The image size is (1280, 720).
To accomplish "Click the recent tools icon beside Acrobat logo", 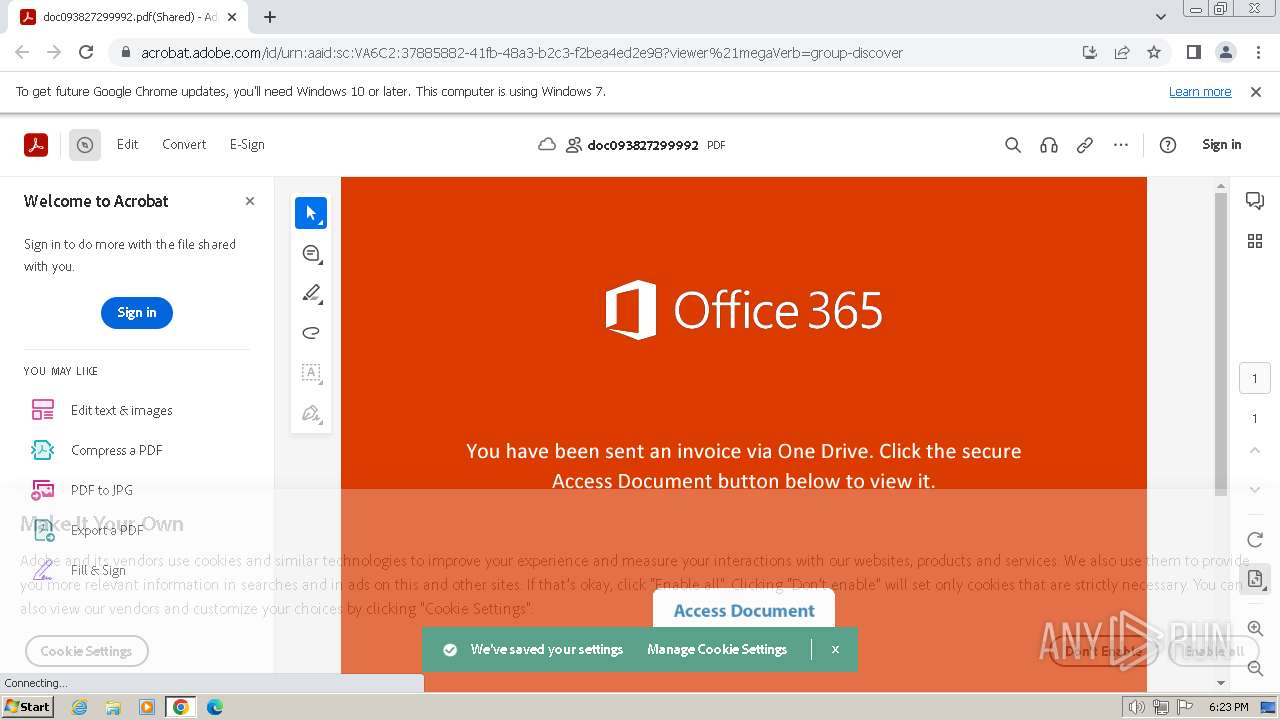I will pos(85,145).
